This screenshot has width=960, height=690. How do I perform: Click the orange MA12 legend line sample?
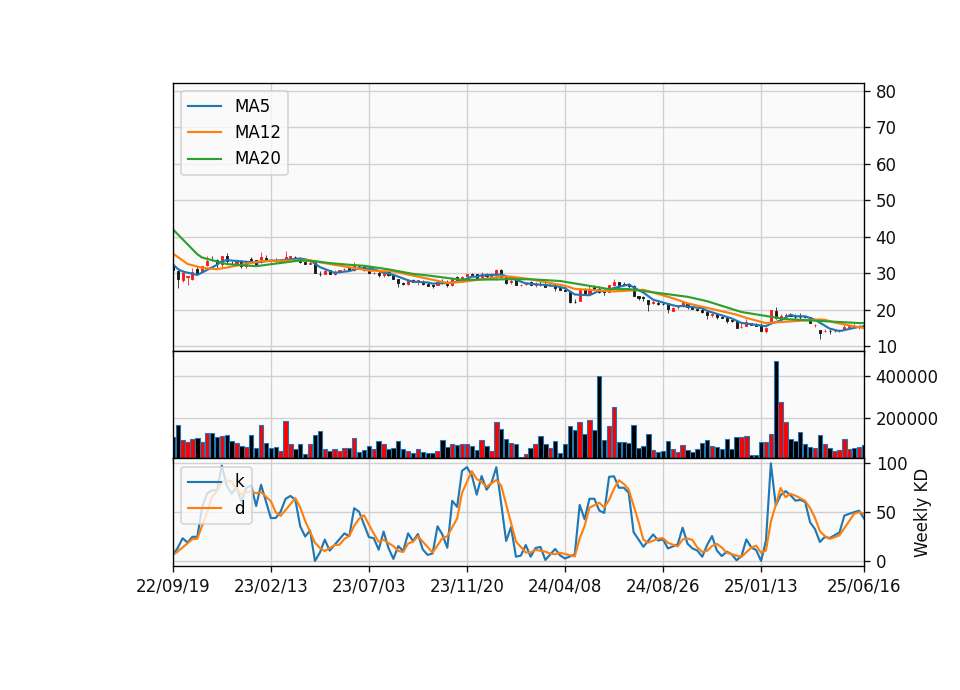204,132
